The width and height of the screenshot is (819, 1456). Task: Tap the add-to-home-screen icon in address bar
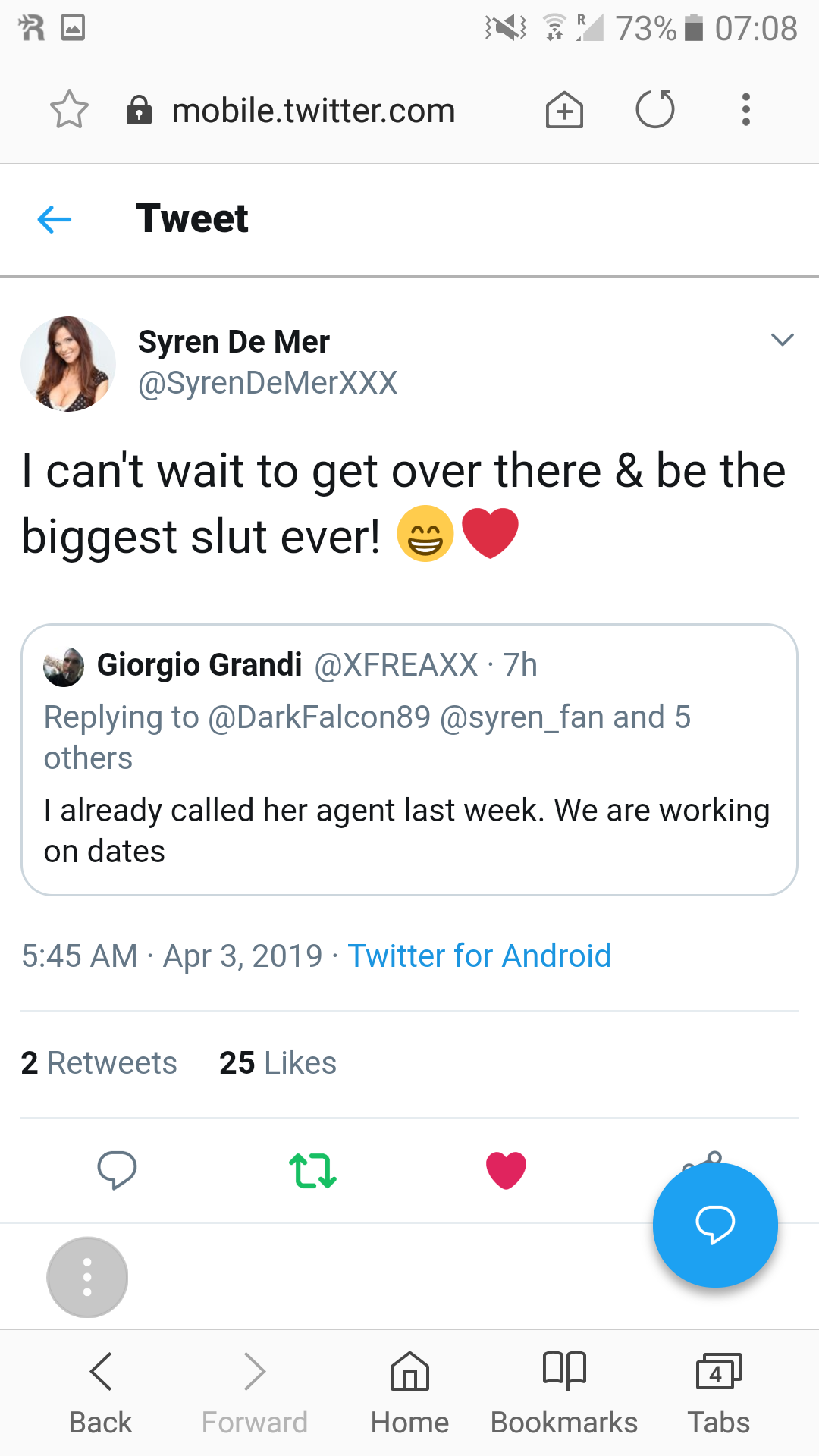point(565,110)
